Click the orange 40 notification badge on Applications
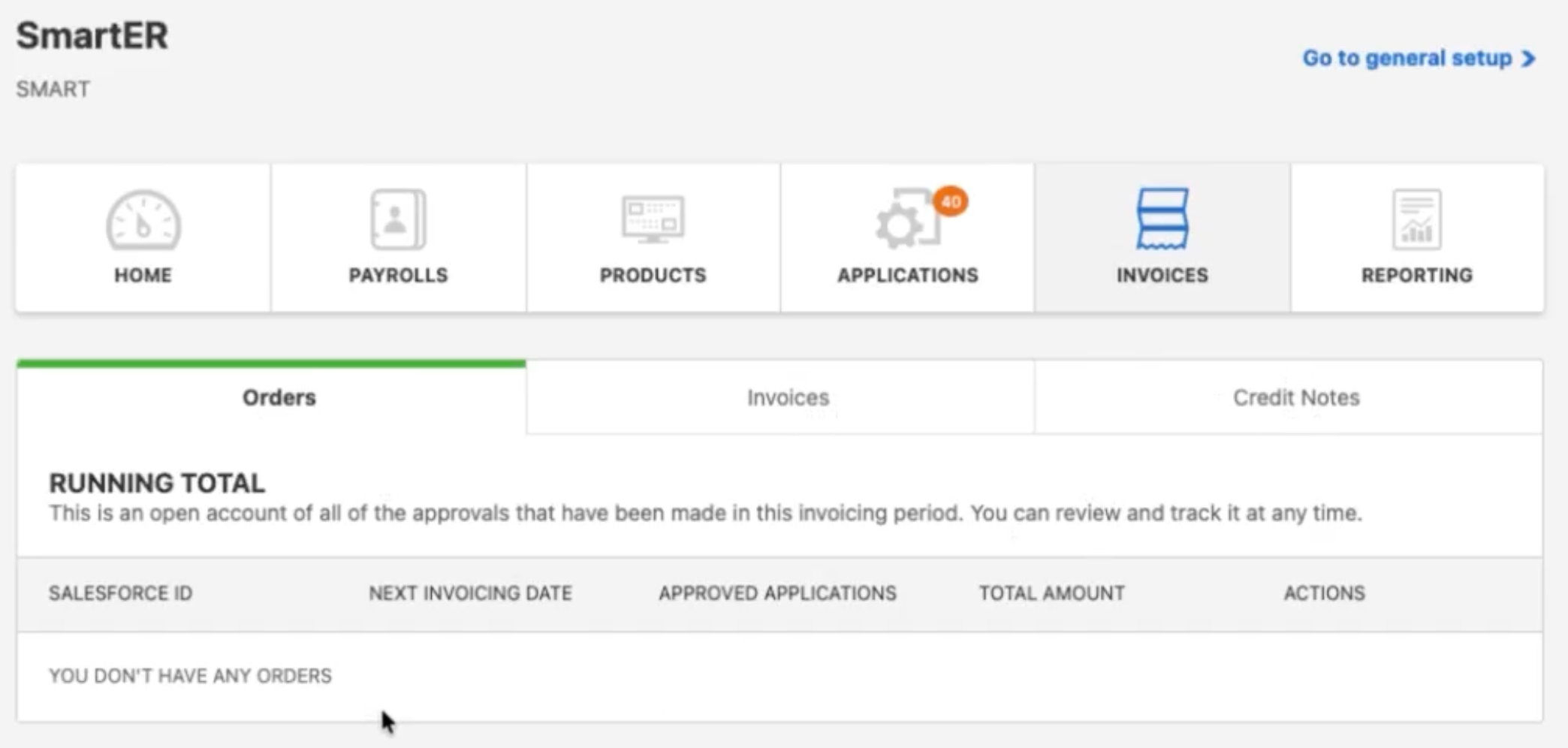The height and width of the screenshot is (748, 1568). point(951,201)
